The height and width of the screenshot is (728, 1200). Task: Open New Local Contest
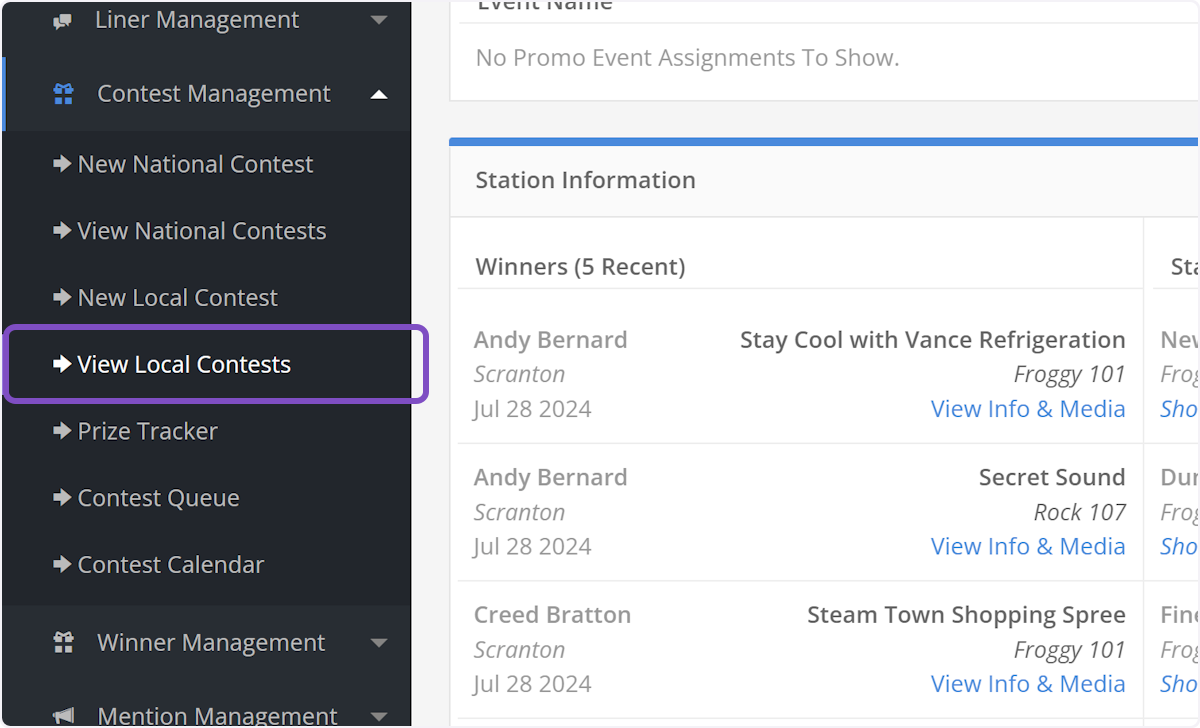point(177,297)
